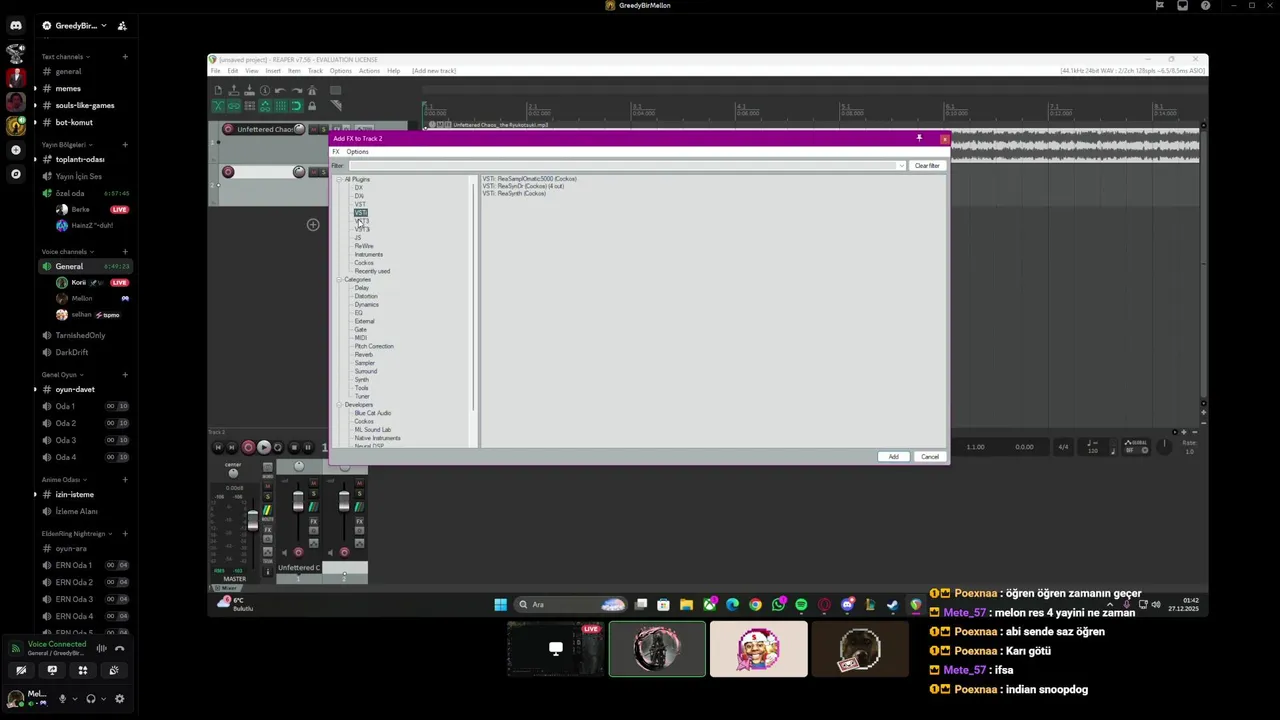Select the Pitch Correction category

coord(374,346)
